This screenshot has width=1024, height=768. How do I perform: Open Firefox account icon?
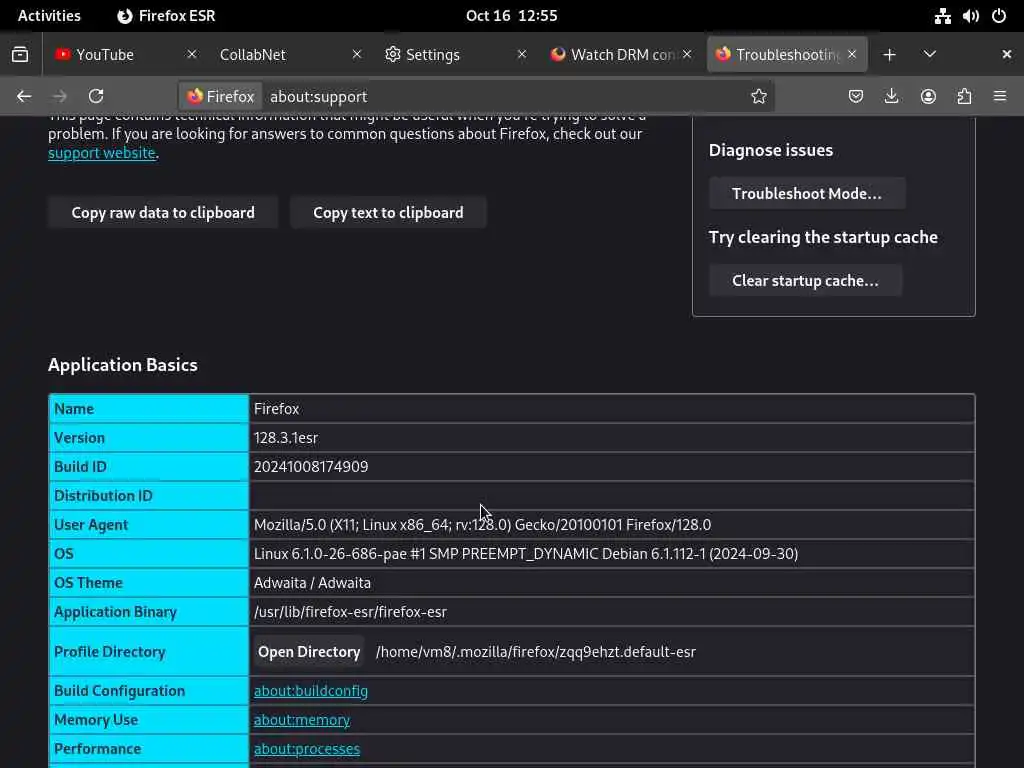928,96
